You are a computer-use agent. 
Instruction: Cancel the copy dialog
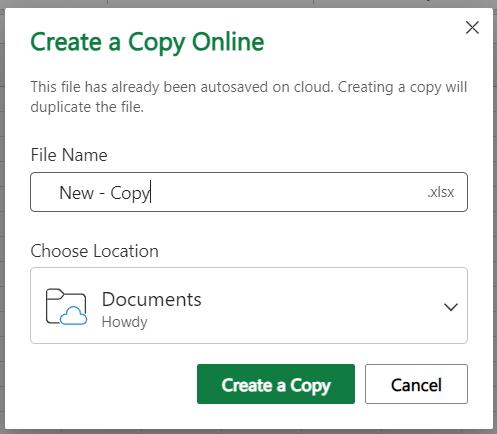pos(416,384)
